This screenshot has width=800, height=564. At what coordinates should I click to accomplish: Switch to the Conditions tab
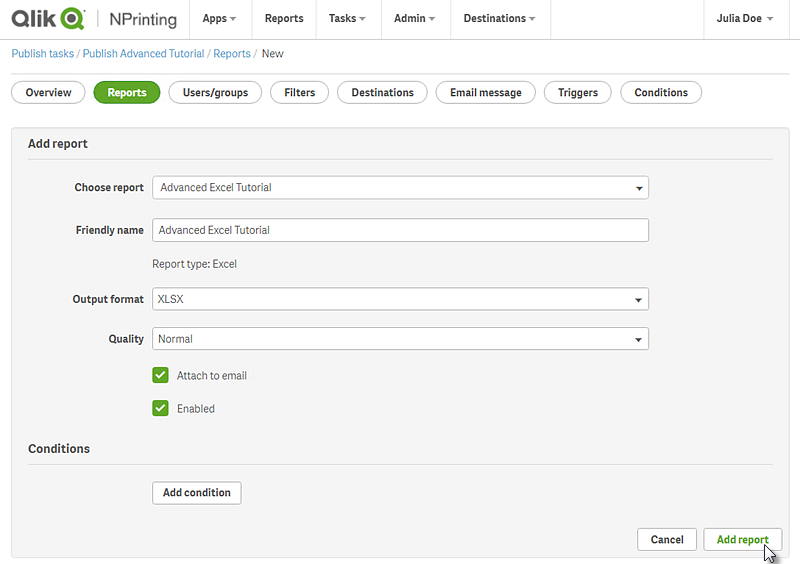click(x=661, y=92)
